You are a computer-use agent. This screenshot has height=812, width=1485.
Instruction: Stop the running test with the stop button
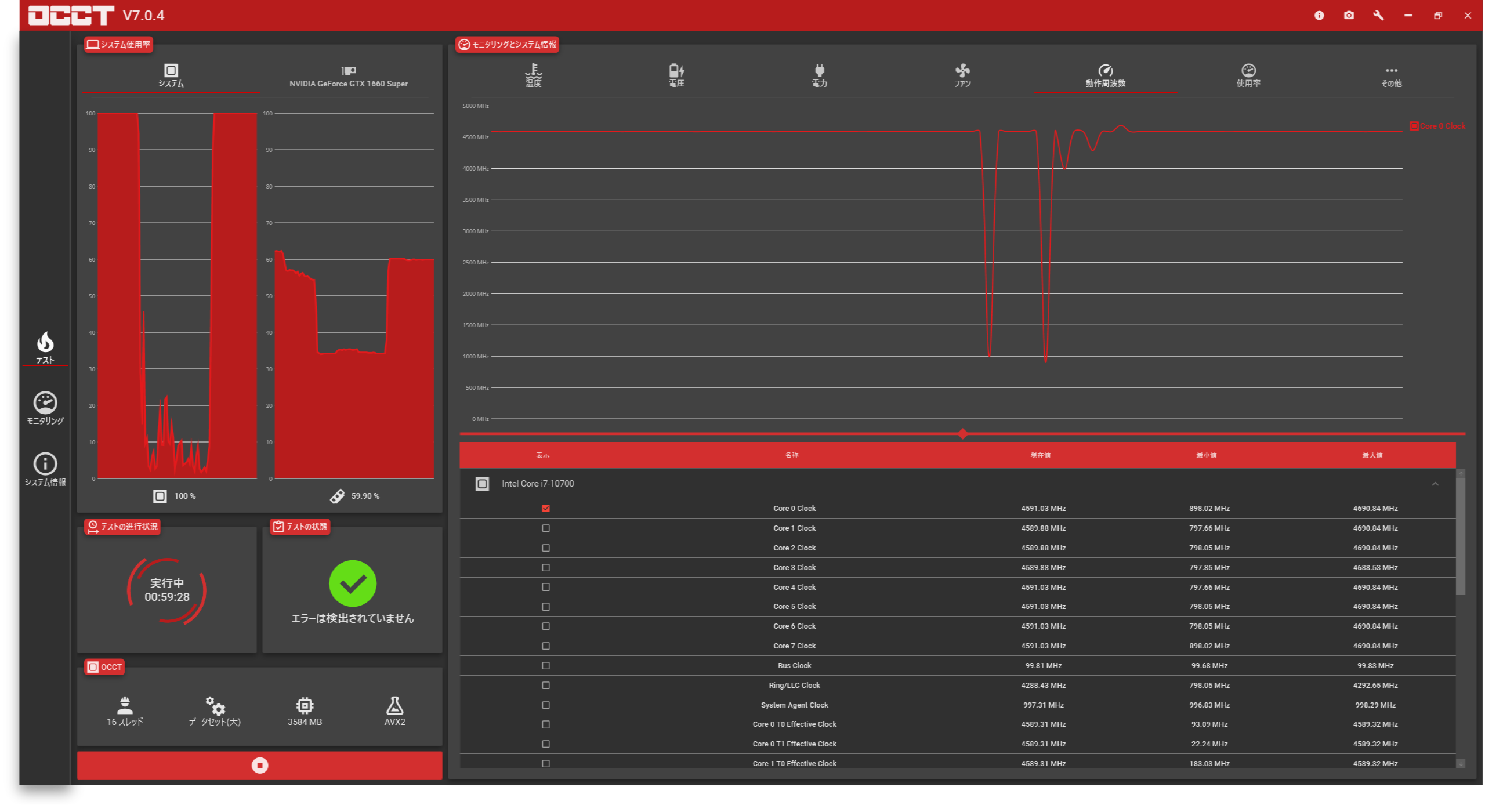tap(259, 766)
